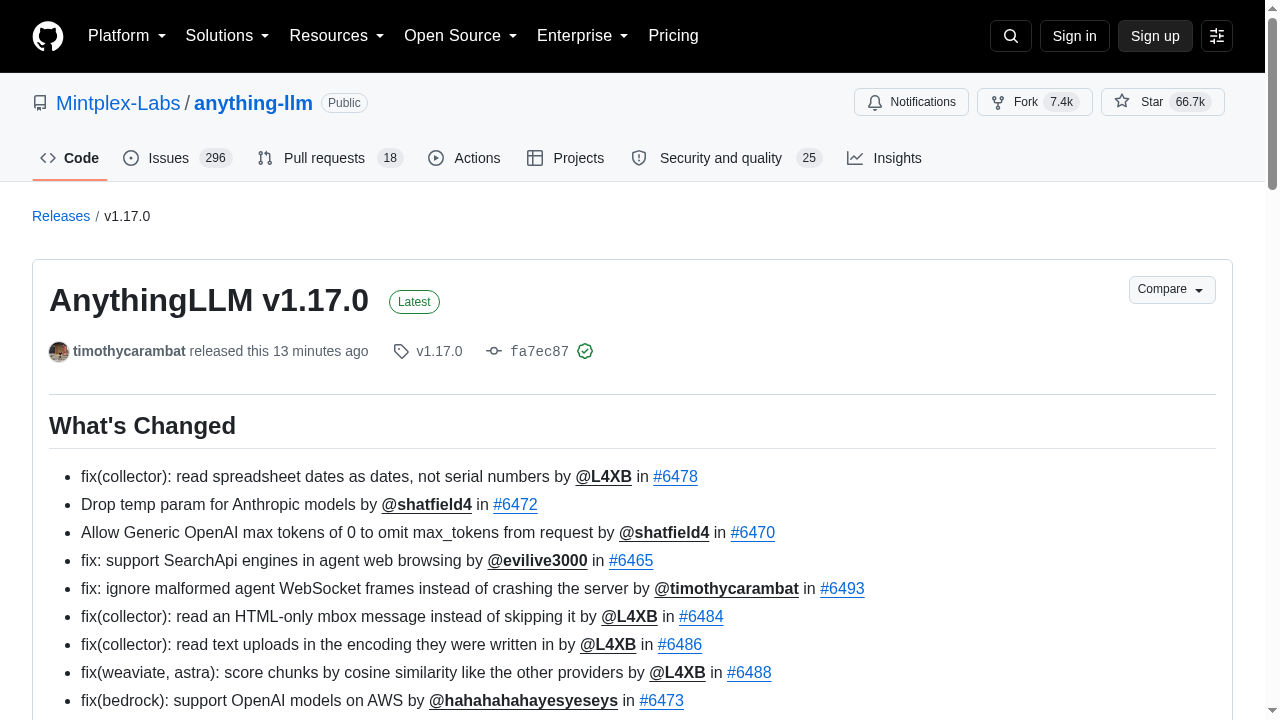Expand the Solutions menu
This screenshot has height=720, width=1280.
pos(227,36)
